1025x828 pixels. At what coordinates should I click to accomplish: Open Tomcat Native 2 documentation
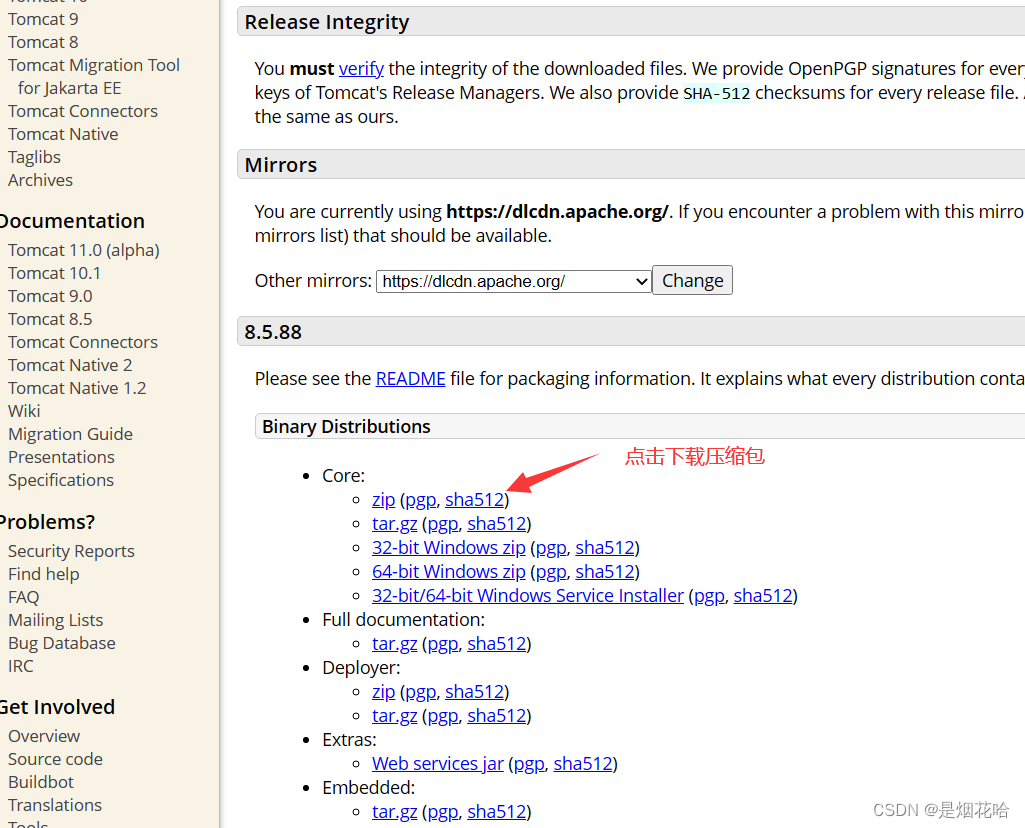70,365
